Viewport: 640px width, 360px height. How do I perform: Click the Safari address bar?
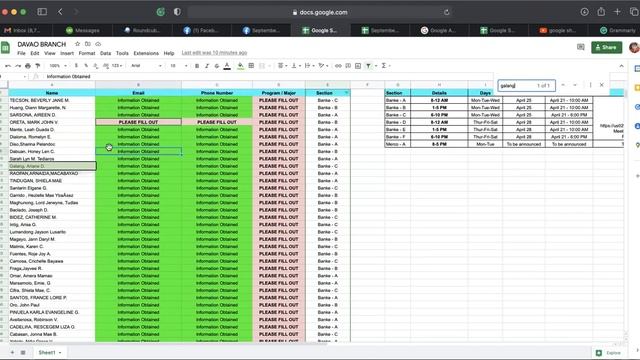pyautogui.click(x=320, y=12)
